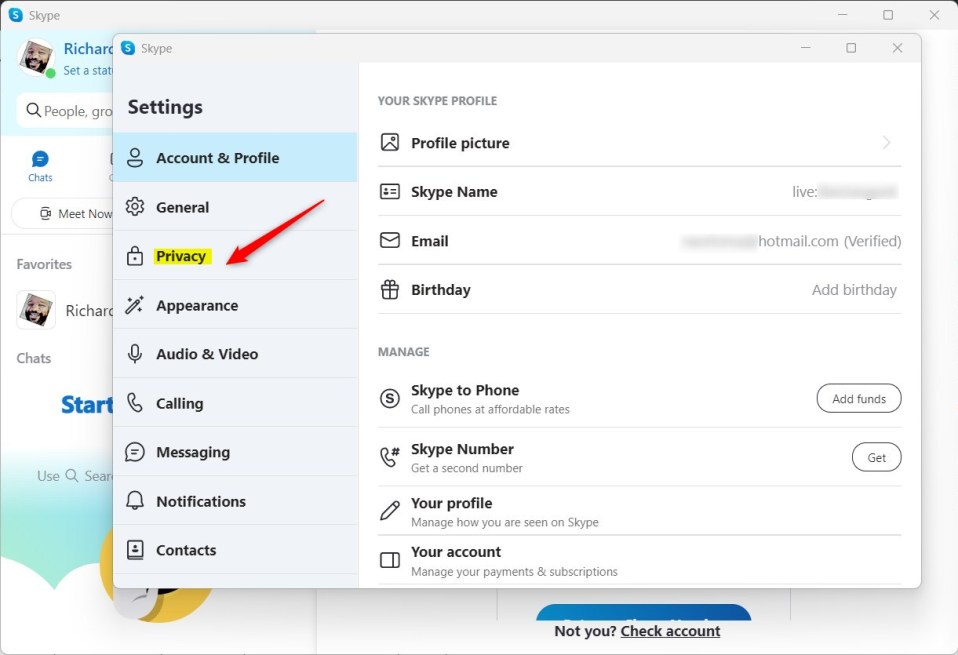Screen dimensions: 958x655
Task: Open Appearance settings
Action: pos(235,305)
